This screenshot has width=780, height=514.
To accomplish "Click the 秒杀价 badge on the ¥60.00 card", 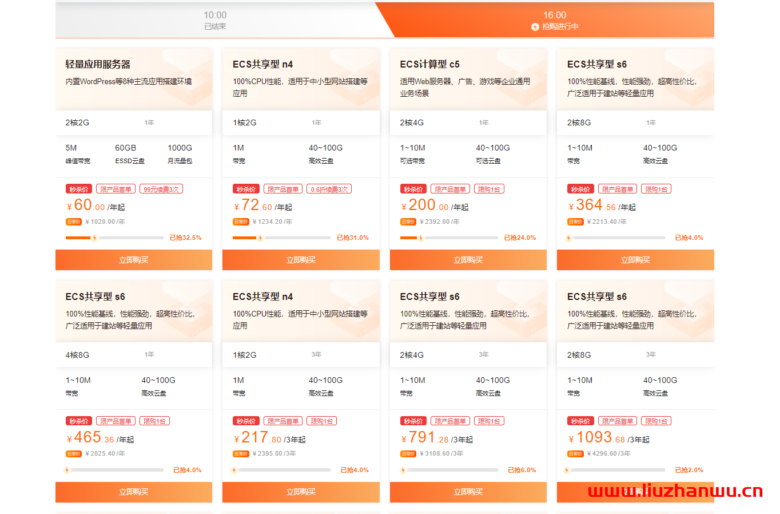I will point(78,188).
